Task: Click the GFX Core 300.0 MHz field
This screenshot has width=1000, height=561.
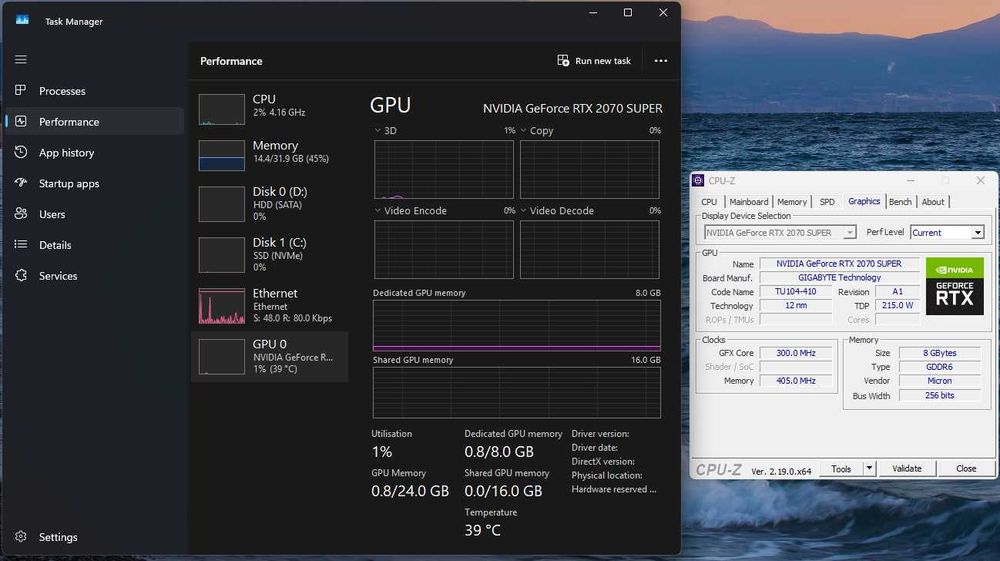Action: (x=795, y=353)
